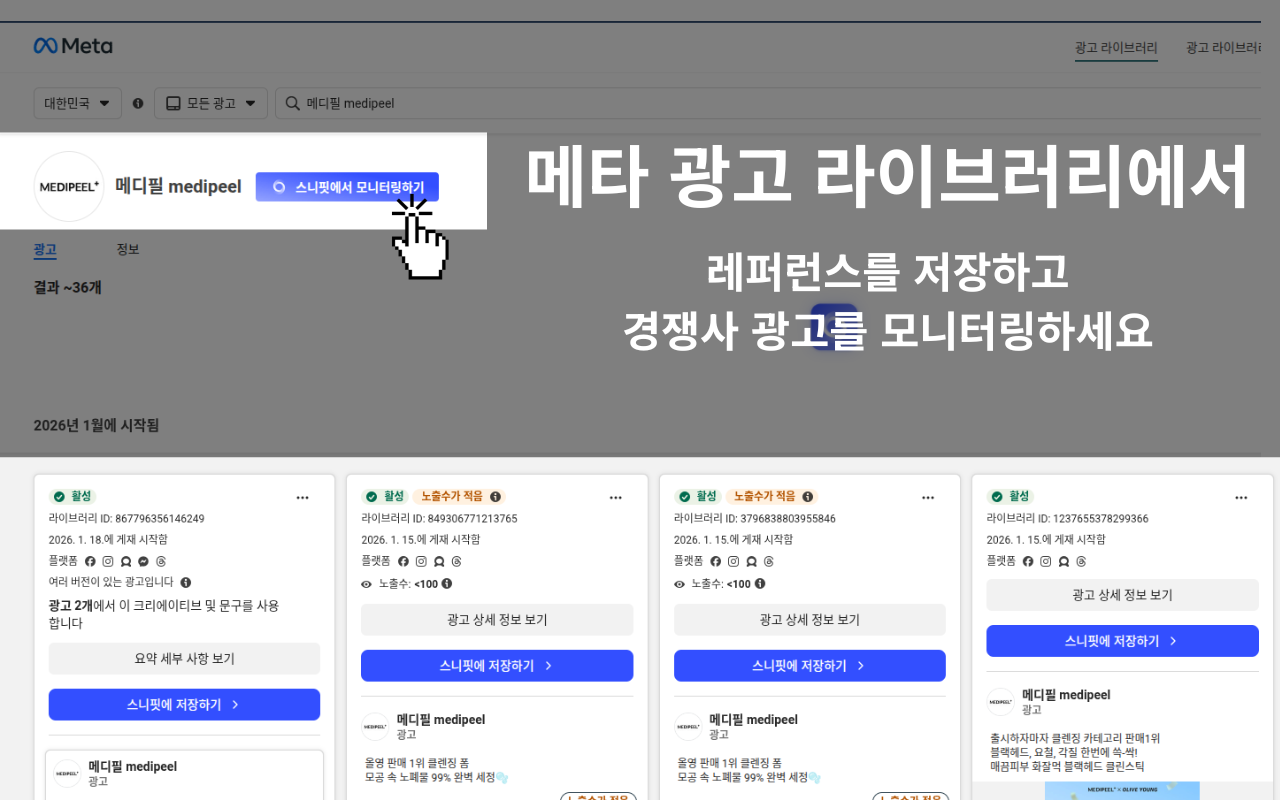Click the Instagram platform icon on ad 867796356146249
This screenshot has width=1280, height=800.
[x=108, y=562]
